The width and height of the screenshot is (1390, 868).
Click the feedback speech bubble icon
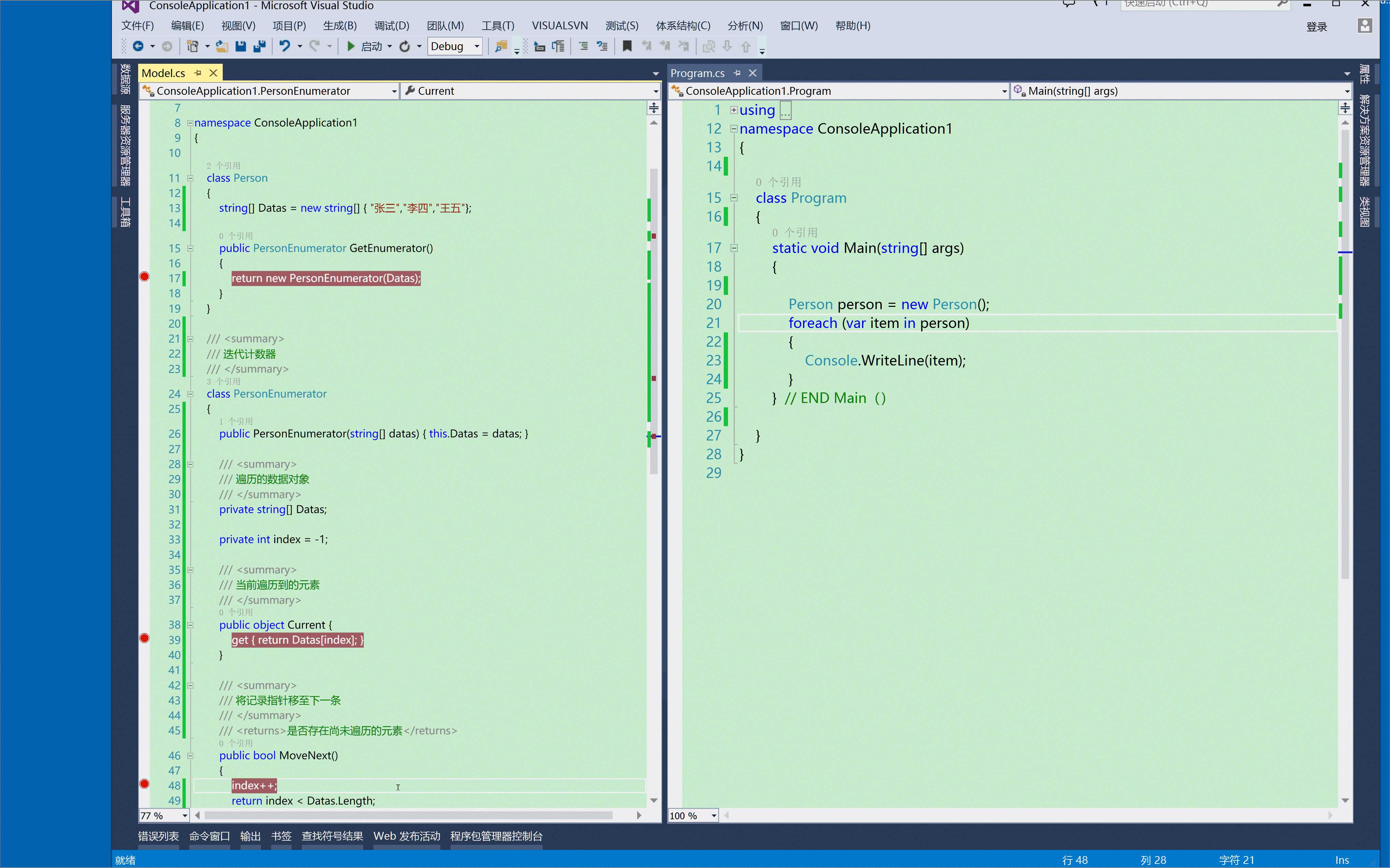[1069, 4]
